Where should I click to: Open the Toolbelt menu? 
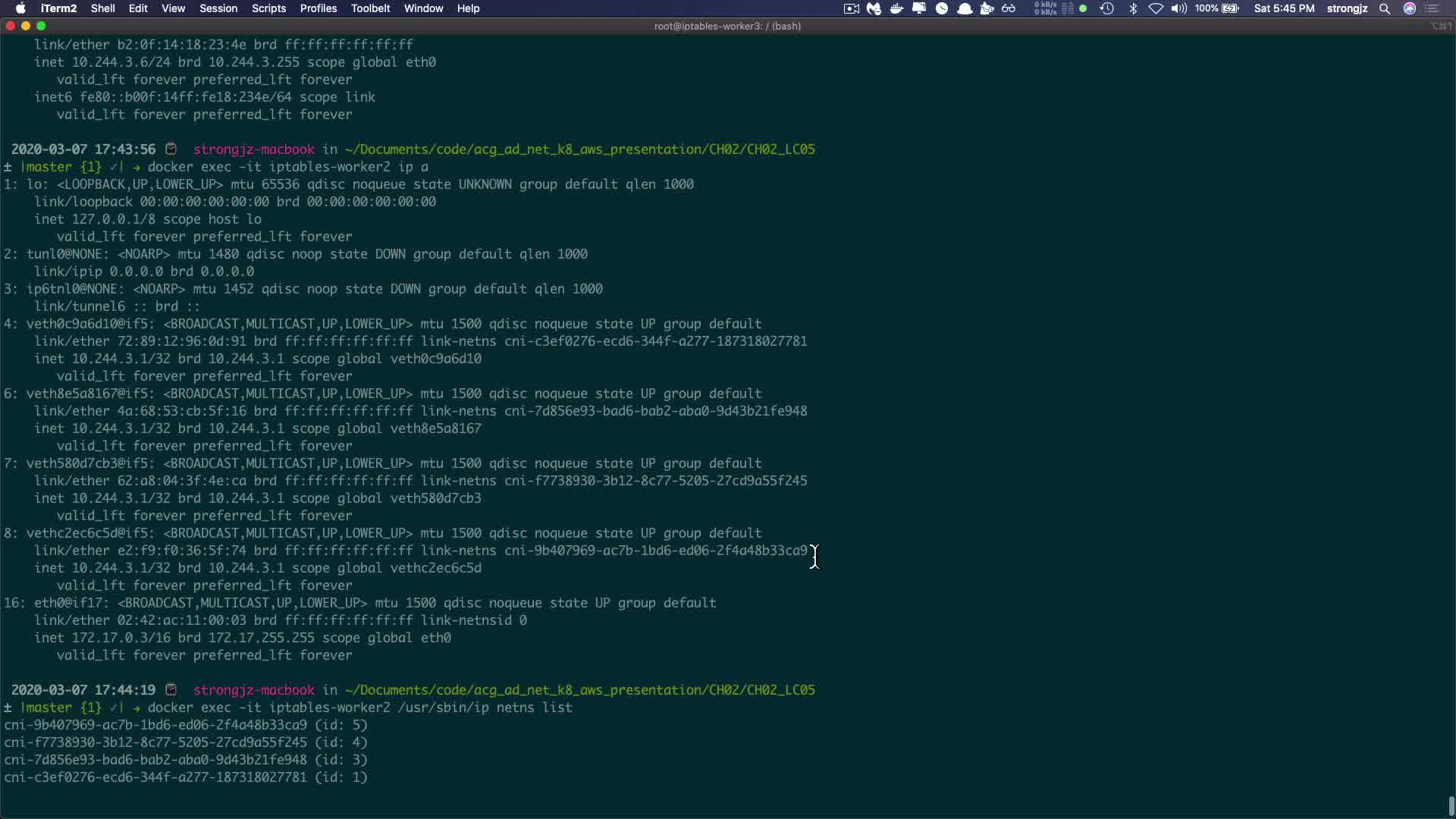371,8
